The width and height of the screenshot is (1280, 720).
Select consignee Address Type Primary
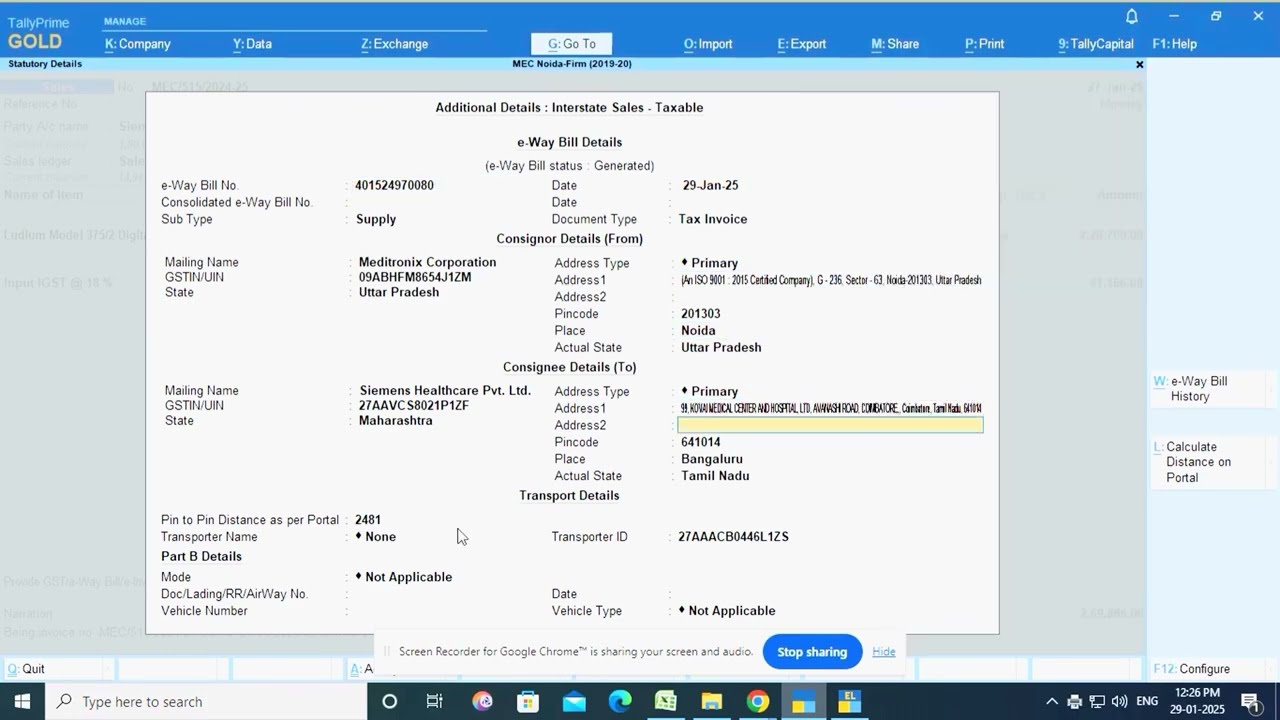(710, 392)
